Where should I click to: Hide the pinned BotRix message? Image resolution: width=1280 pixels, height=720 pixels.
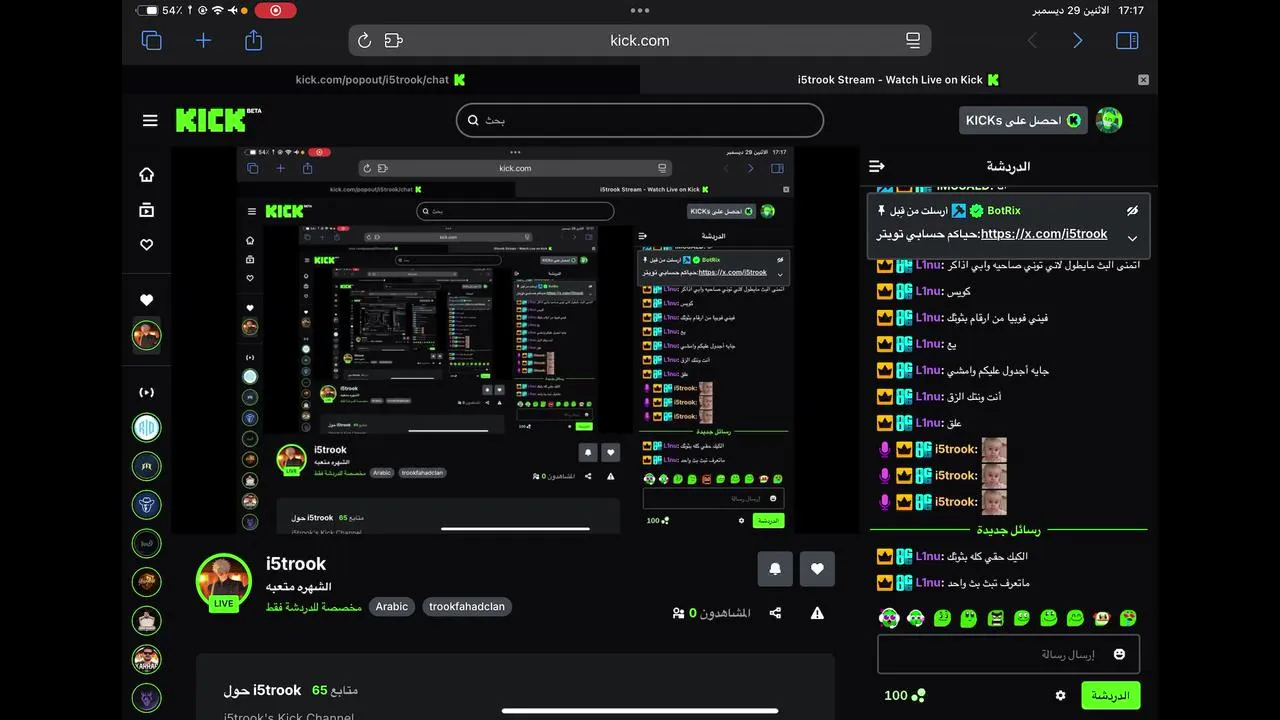tap(1132, 211)
